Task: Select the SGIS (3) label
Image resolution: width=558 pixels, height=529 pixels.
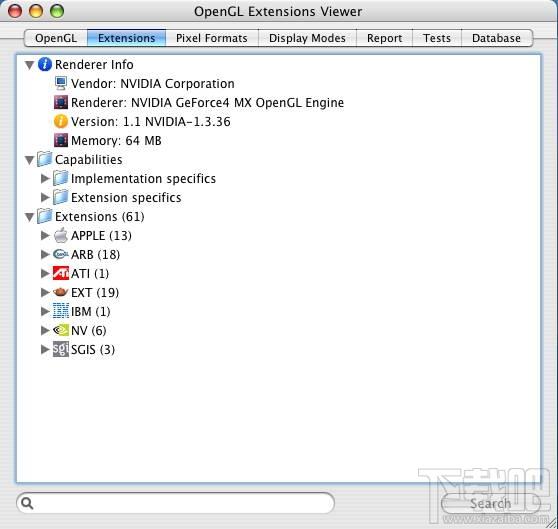Action: pyautogui.click(x=93, y=350)
